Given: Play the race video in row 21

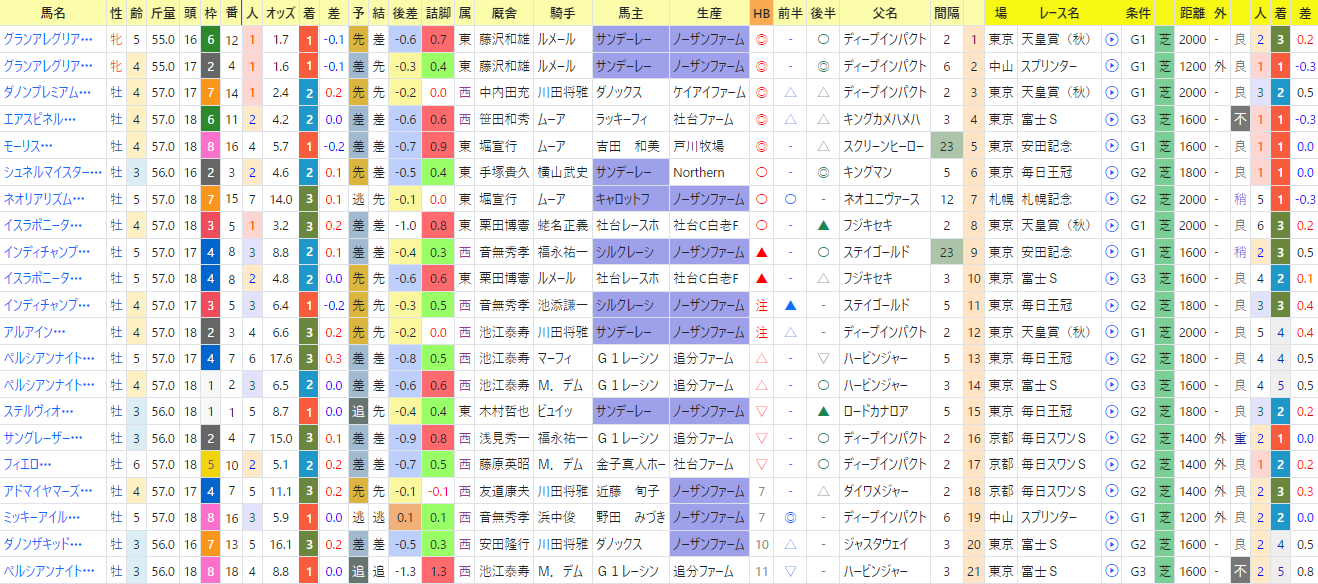Looking at the screenshot, I should [1112, 569].
